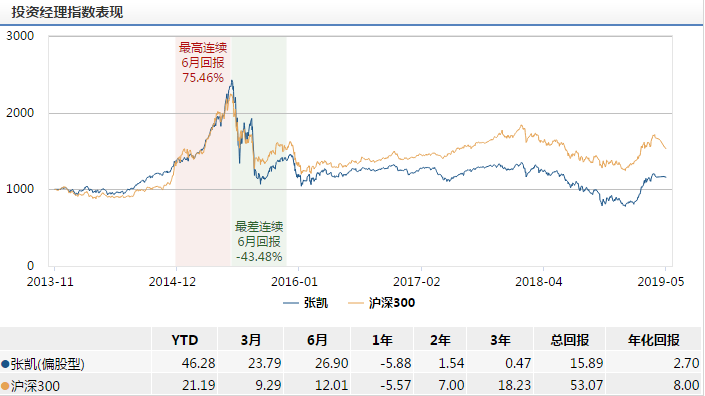
Task: Click the -5.57 one-year value
Action: click(x=396, y=385)
